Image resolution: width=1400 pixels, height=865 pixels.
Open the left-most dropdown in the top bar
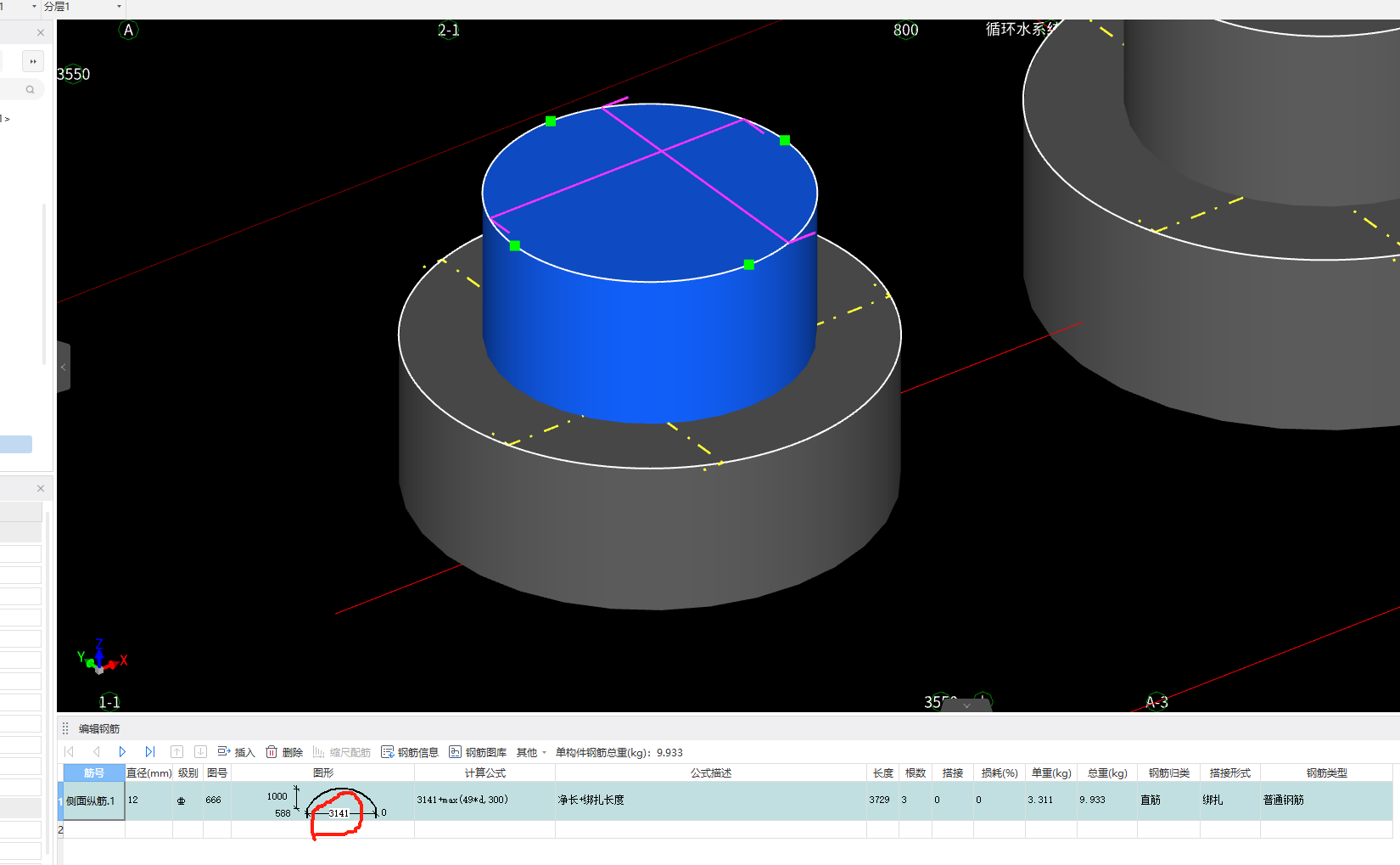coord(34,6)
